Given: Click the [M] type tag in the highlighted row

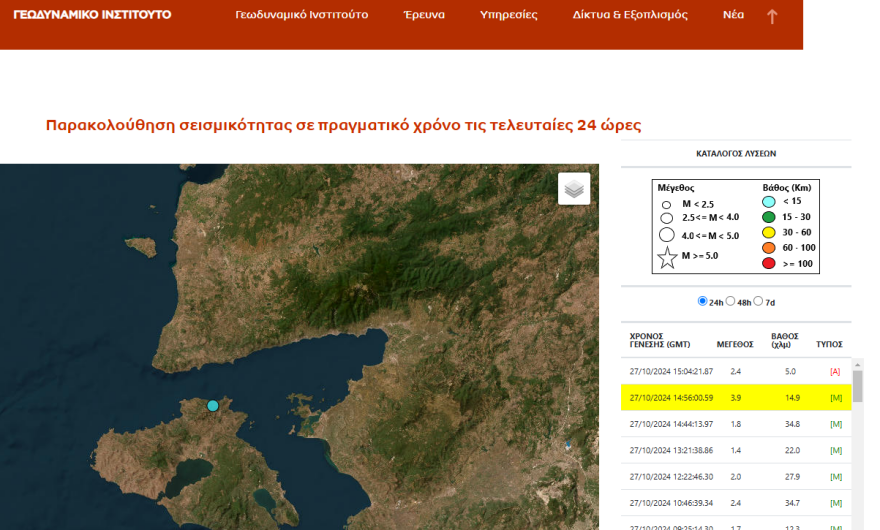Looking at the screenshot, I should click(836, 398).
